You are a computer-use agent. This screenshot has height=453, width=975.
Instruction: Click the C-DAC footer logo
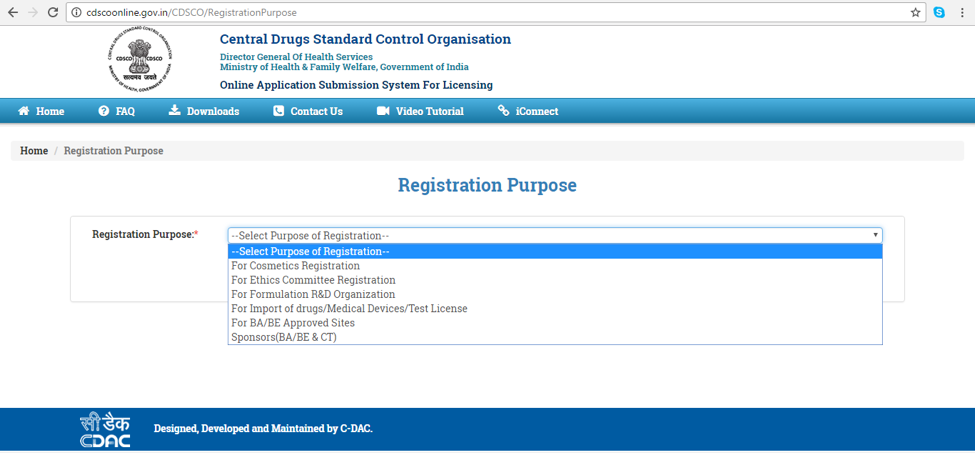tap(105, 429)
